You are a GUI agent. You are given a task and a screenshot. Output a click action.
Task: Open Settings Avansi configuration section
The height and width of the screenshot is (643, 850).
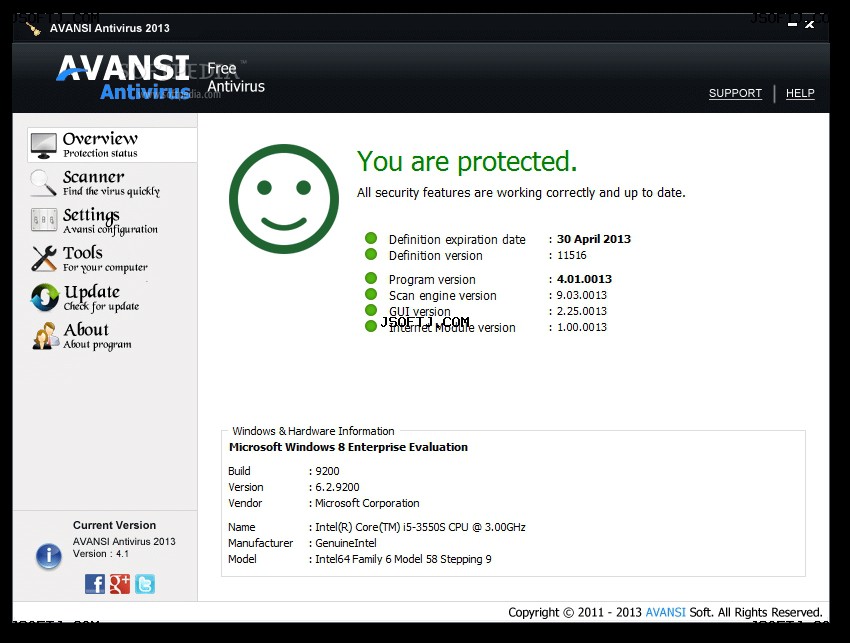coord(112,221)
